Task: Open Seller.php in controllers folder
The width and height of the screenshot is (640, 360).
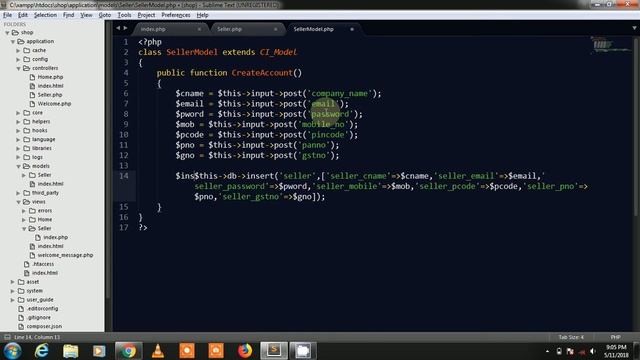Action: click(50, 95)
